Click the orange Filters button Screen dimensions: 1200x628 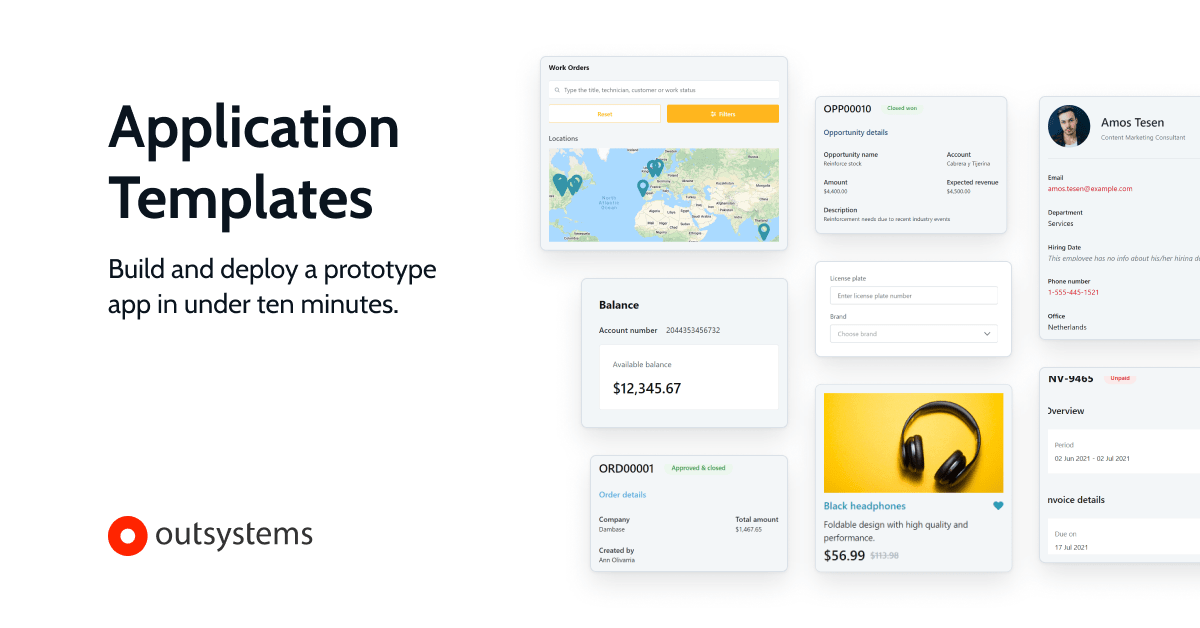(723, 114)
